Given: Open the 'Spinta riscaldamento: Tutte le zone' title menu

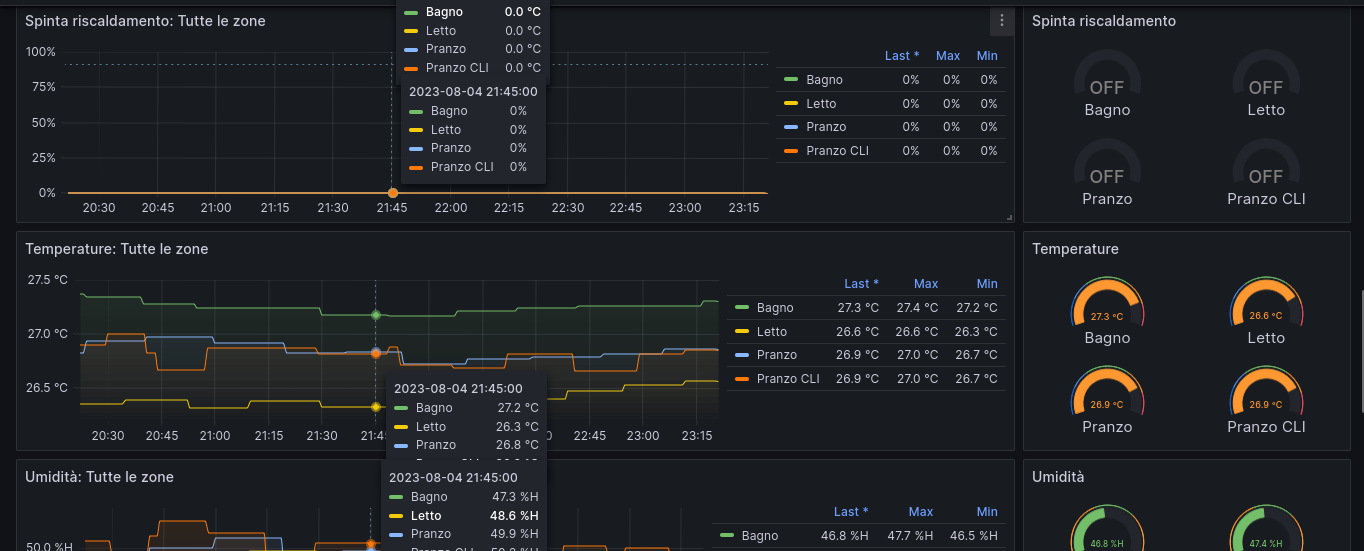Looking at the screenshot, I should click(145, 21).
